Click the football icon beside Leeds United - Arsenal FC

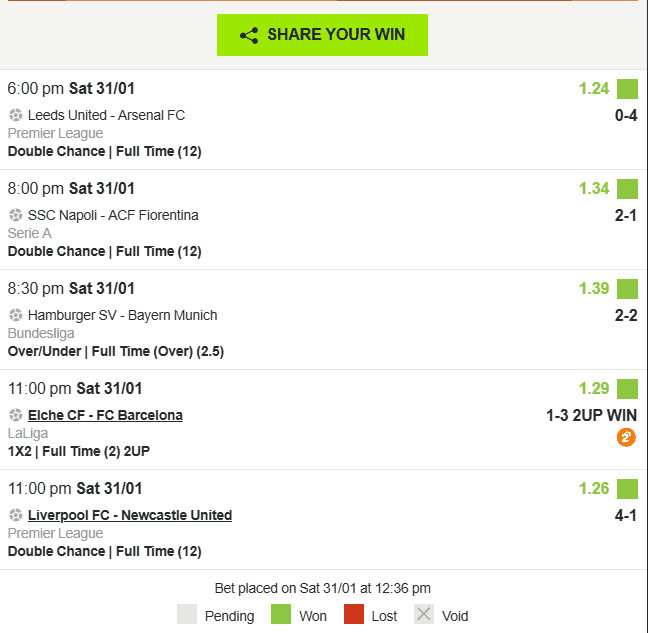(16, 115)
